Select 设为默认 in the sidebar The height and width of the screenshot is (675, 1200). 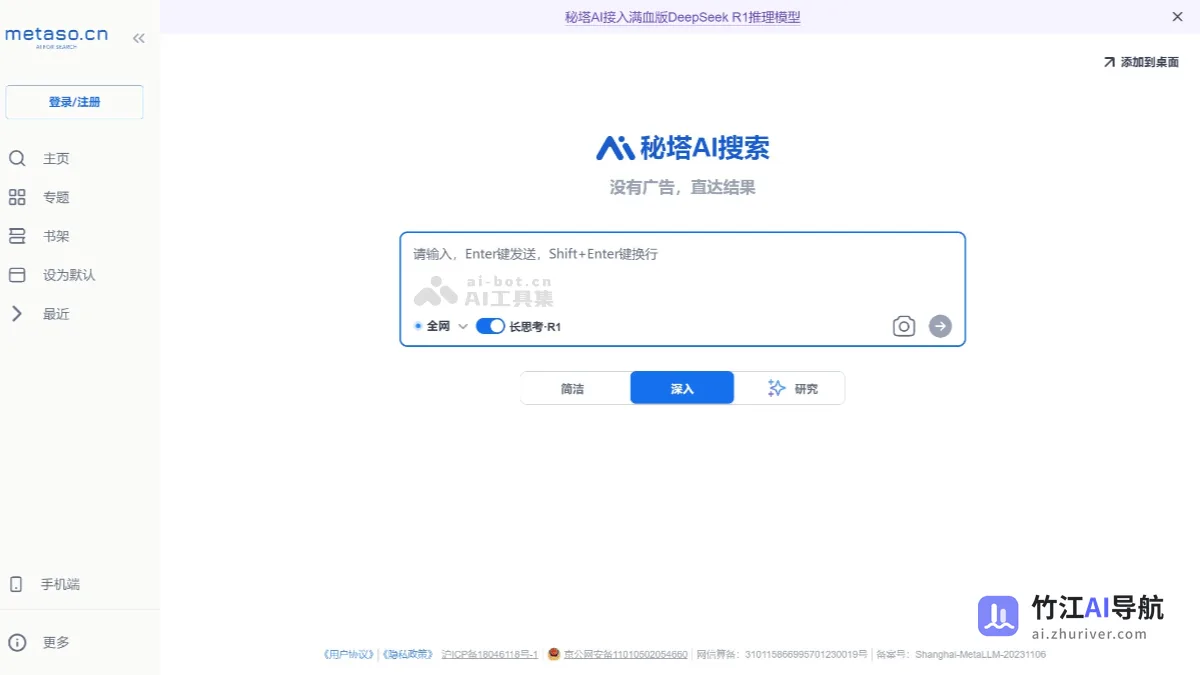coord(69,275)
